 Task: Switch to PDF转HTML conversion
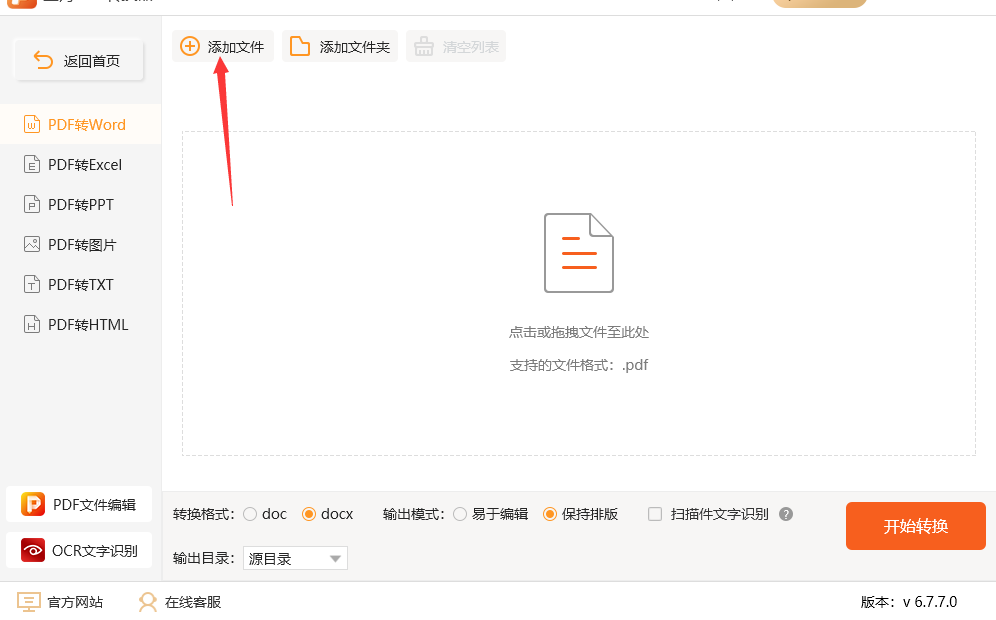81,324
